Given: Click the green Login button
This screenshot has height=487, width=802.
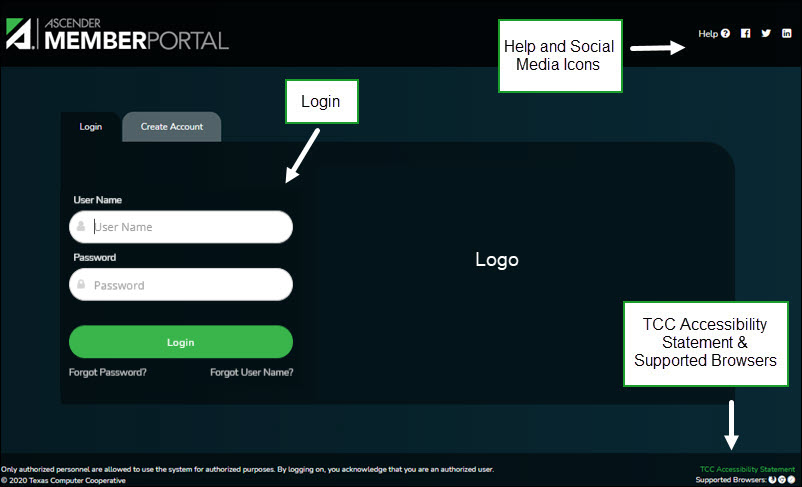Looking at the screenshot, I should (x=181, y=342).
